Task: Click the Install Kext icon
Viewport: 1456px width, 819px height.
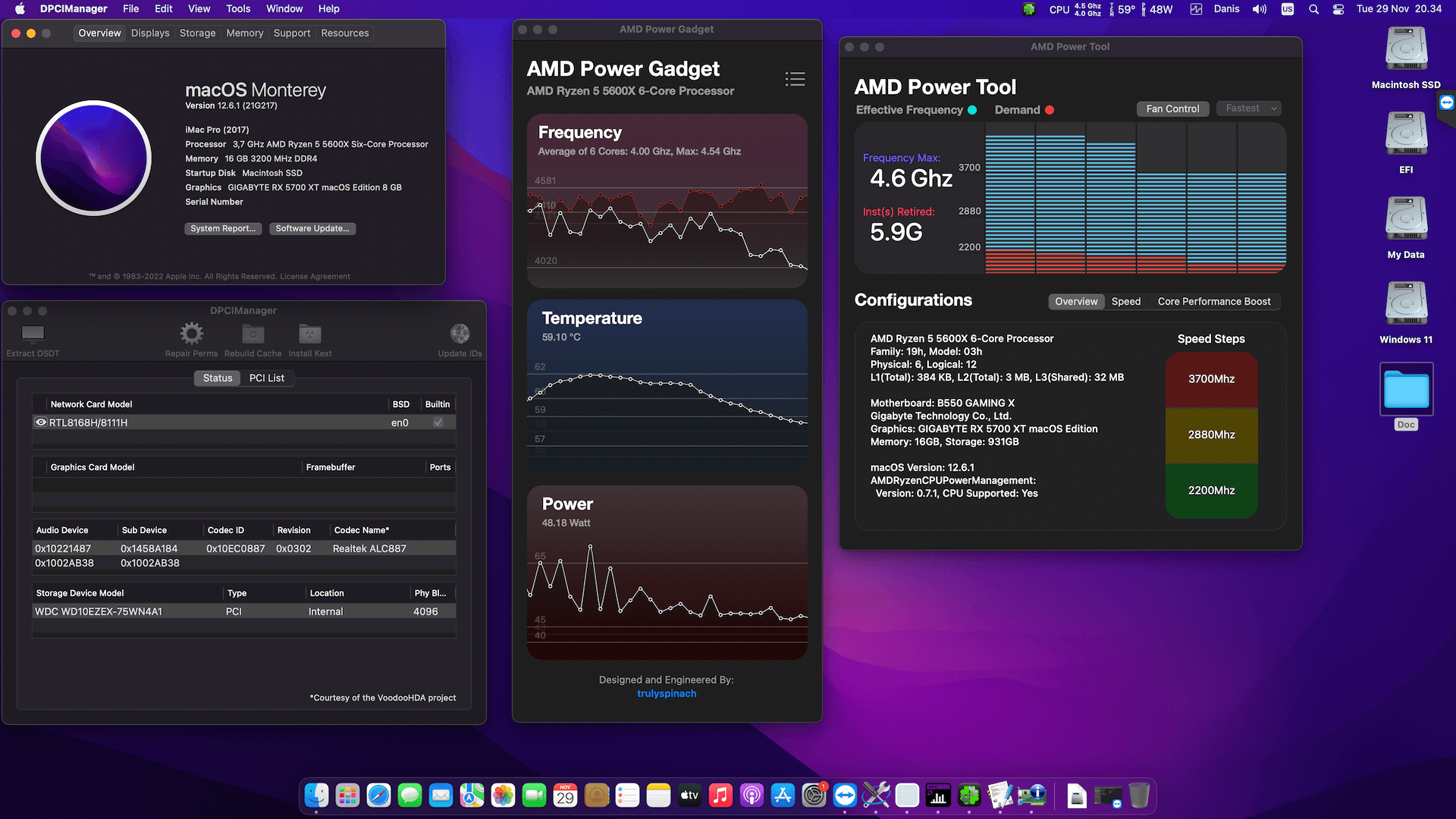Action: (309, 332)
